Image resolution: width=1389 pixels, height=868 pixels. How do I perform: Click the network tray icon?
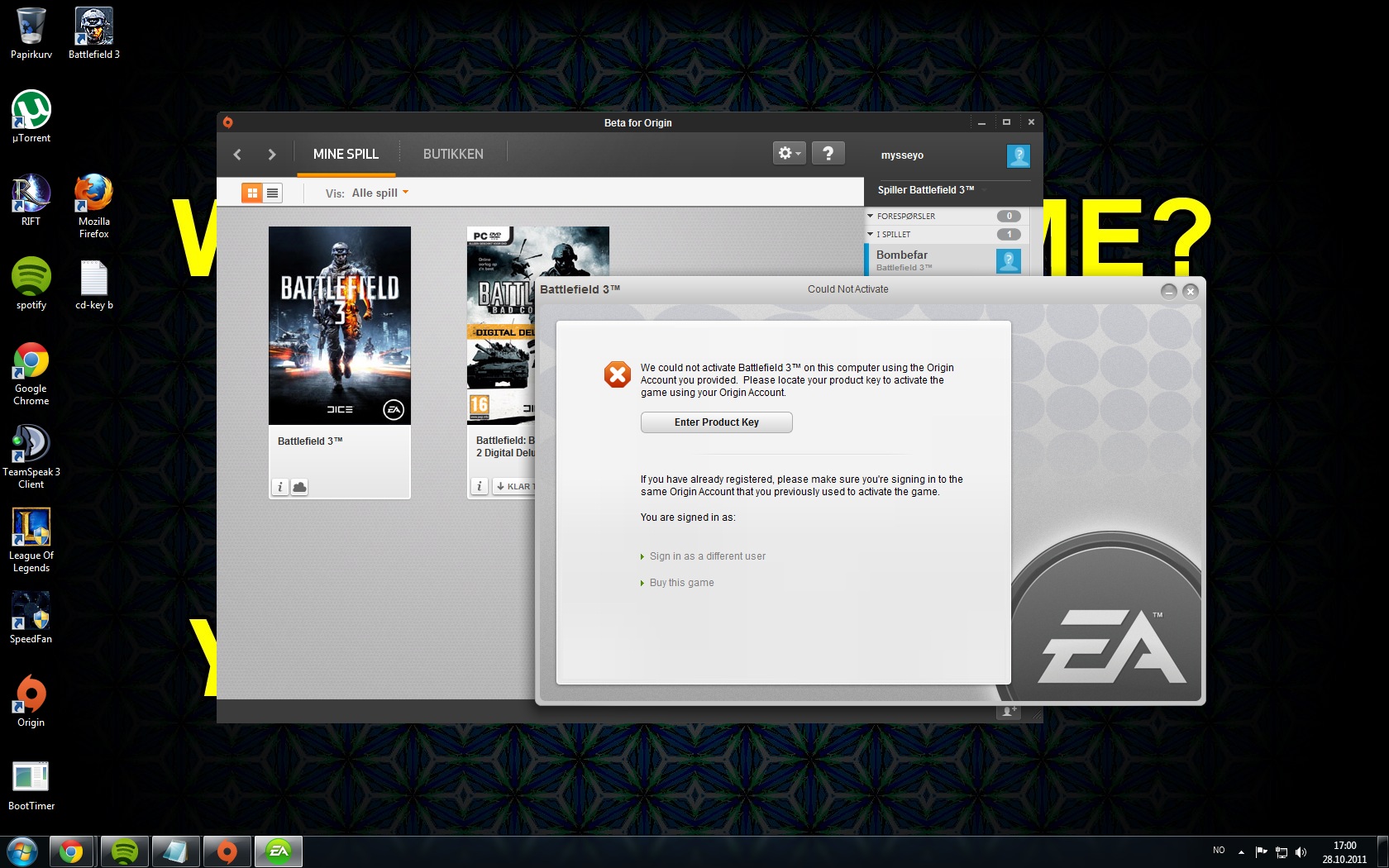1282,851
